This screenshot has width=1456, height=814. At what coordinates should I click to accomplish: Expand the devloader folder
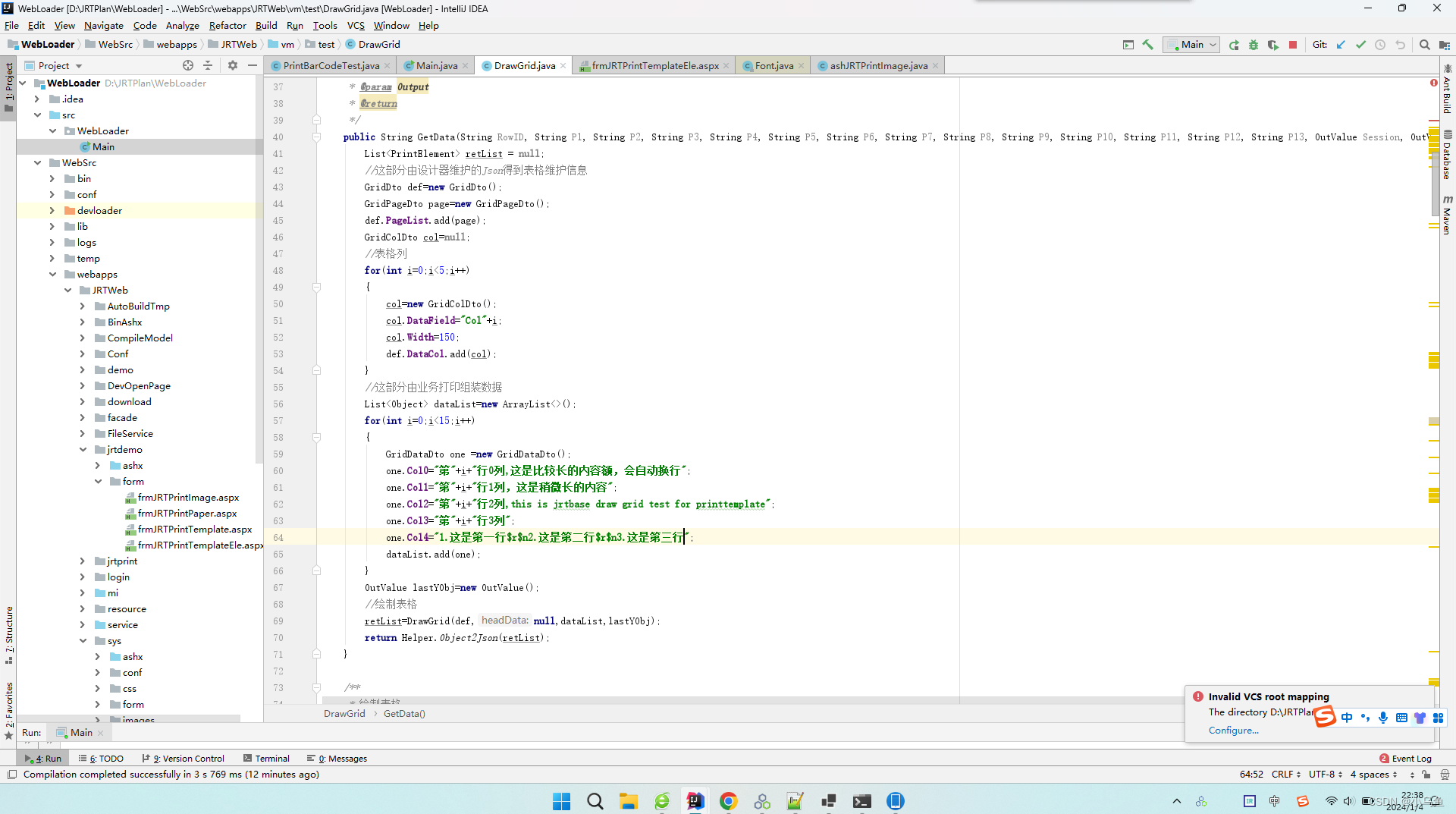coord(52,210)
